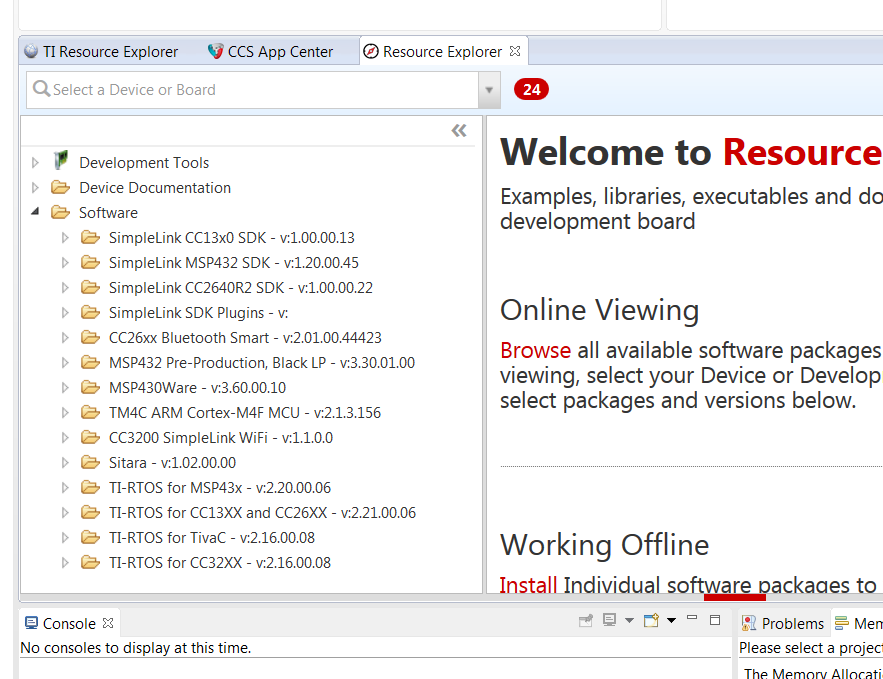883x679 pixels.
Task: Click the CC26xx Bluetooth Smart folder icon
Action: (90, 337)
